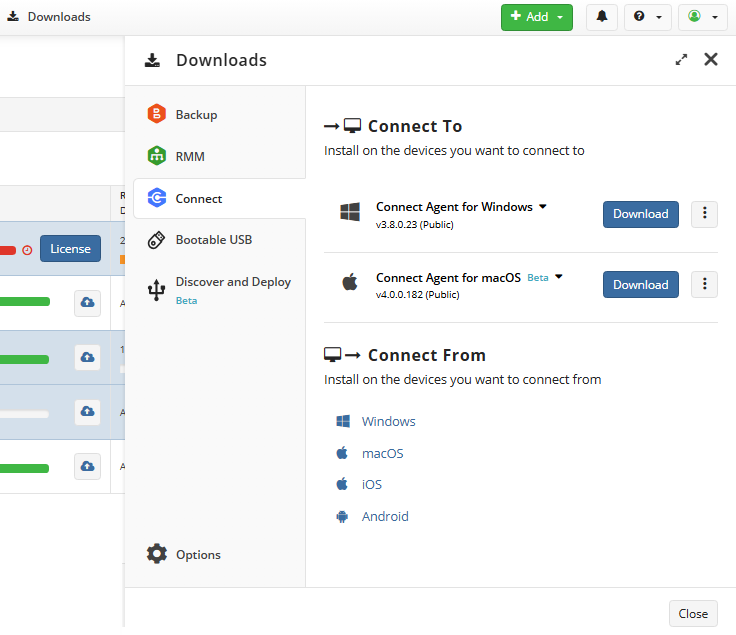This screenshot has height=635, width=736.
Task: Click Apple icon beside iOS link
Action: (342, 484)
